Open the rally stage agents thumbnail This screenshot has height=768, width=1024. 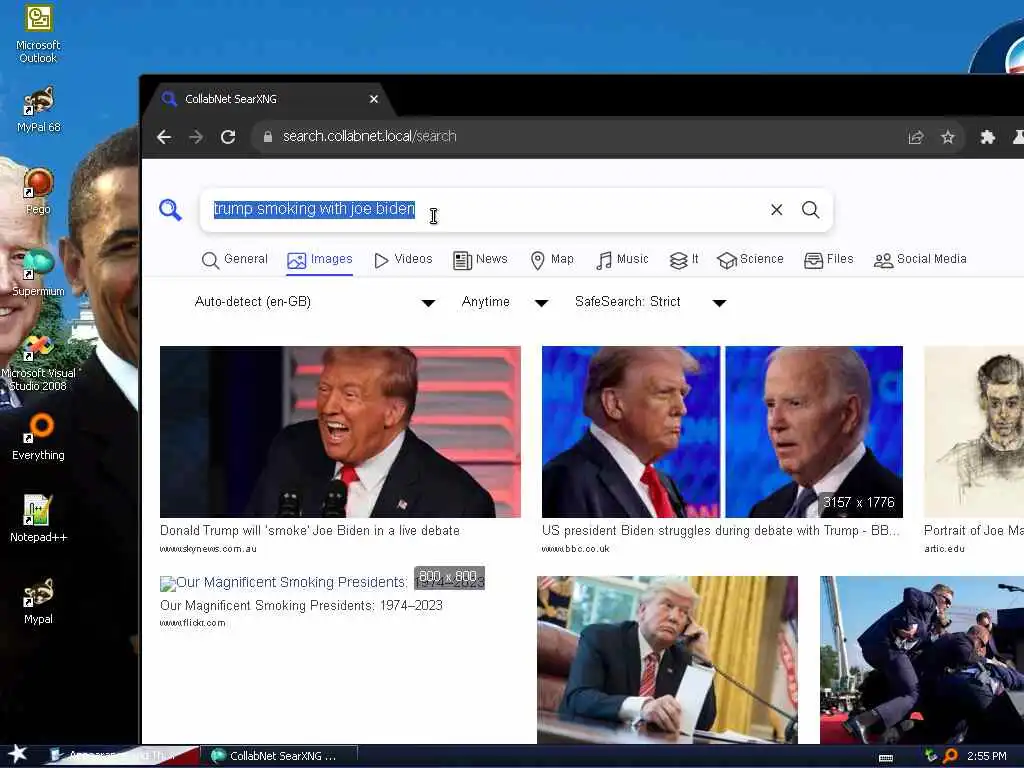(x=922, y=660)
